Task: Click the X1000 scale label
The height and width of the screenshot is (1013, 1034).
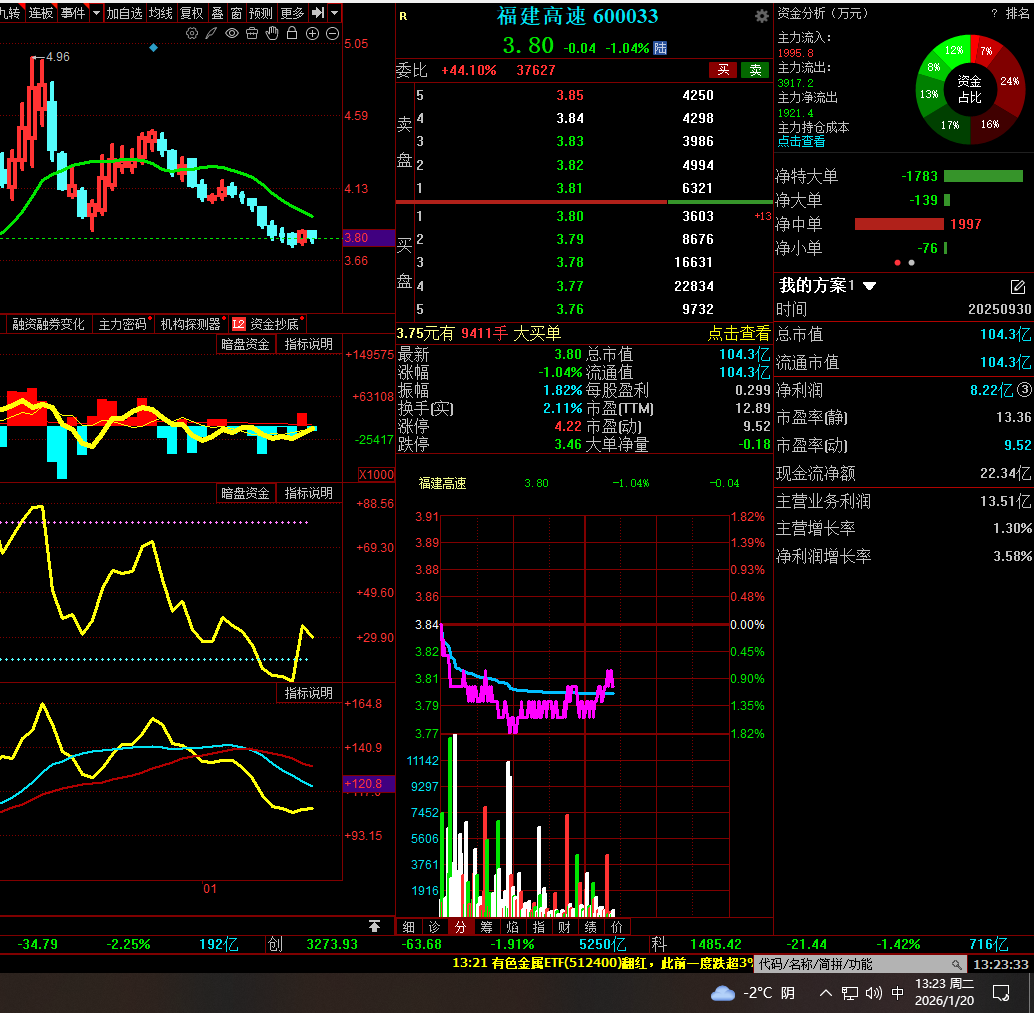Action: point(376,474)
